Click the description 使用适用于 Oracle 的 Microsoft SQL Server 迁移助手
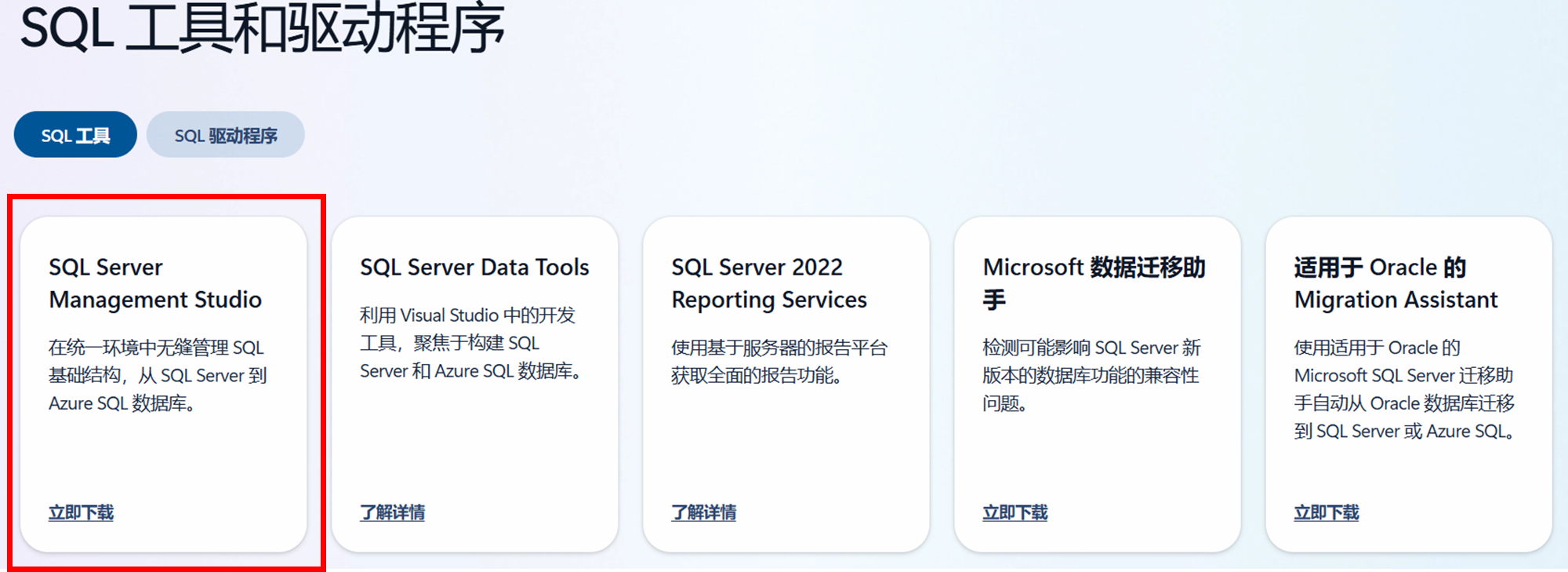The image size is (1568, 572). tap(1404, 389)
